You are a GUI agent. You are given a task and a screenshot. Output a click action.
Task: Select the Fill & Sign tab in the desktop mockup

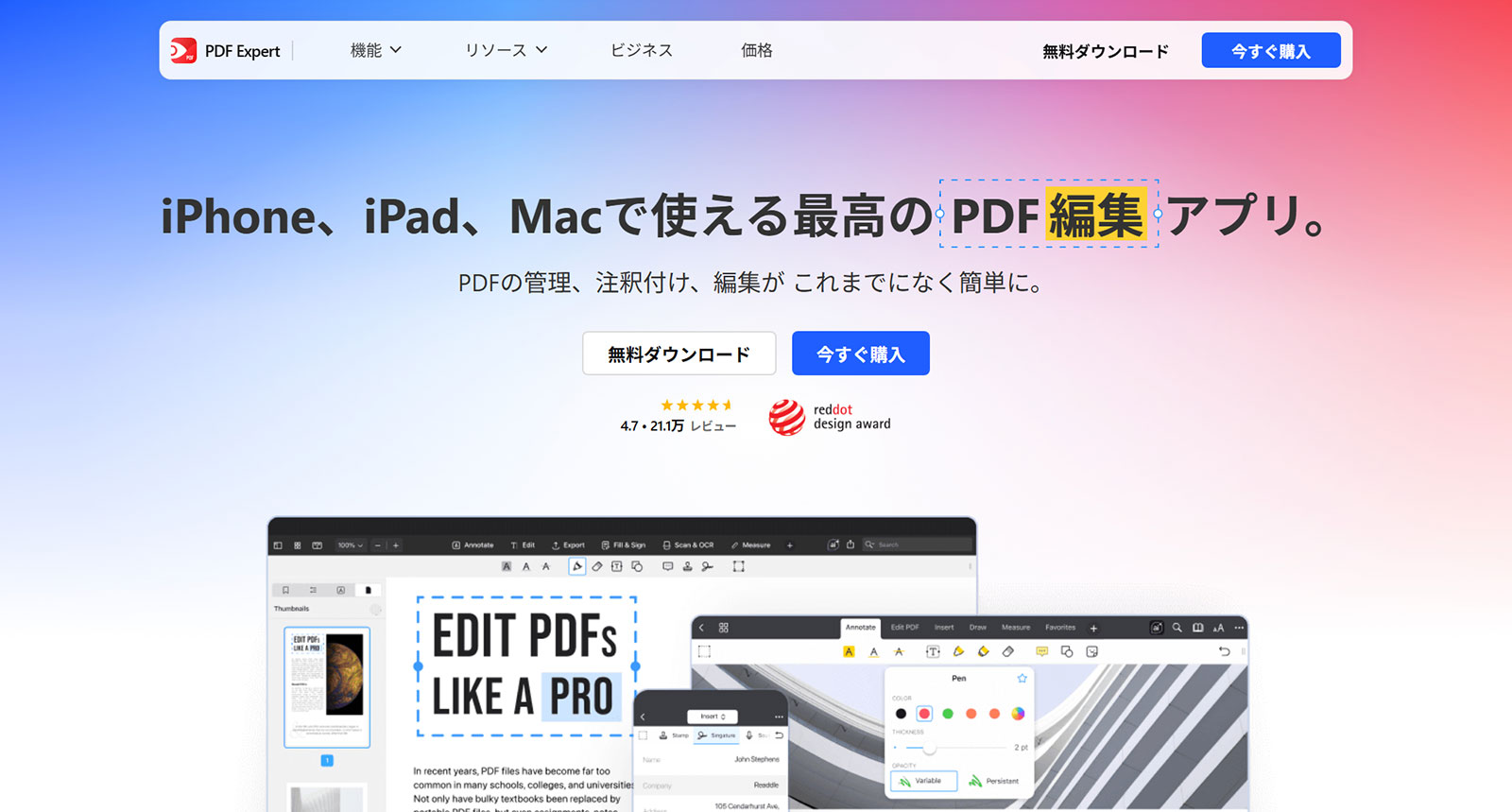click(x=624, y=545)
